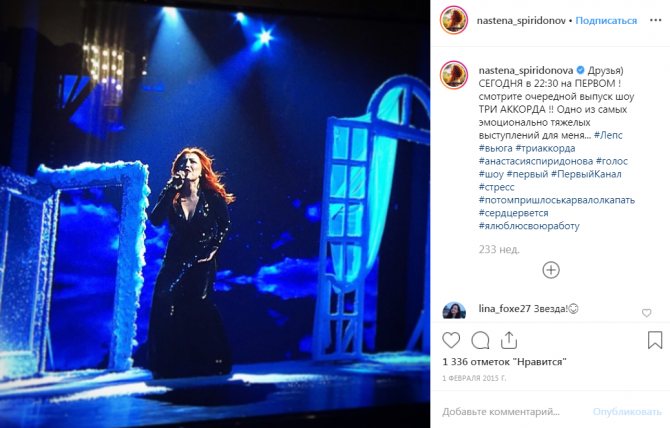Click the concert stage photo

tap(215, 214)
